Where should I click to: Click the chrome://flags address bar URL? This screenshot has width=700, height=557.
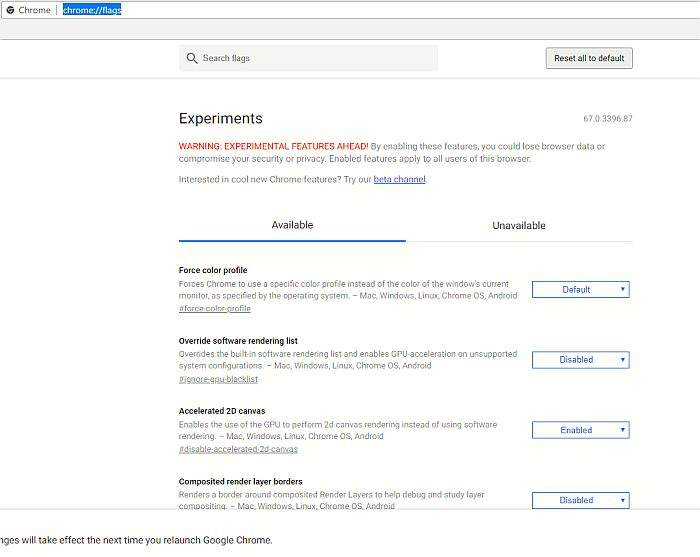click(92, 10)
